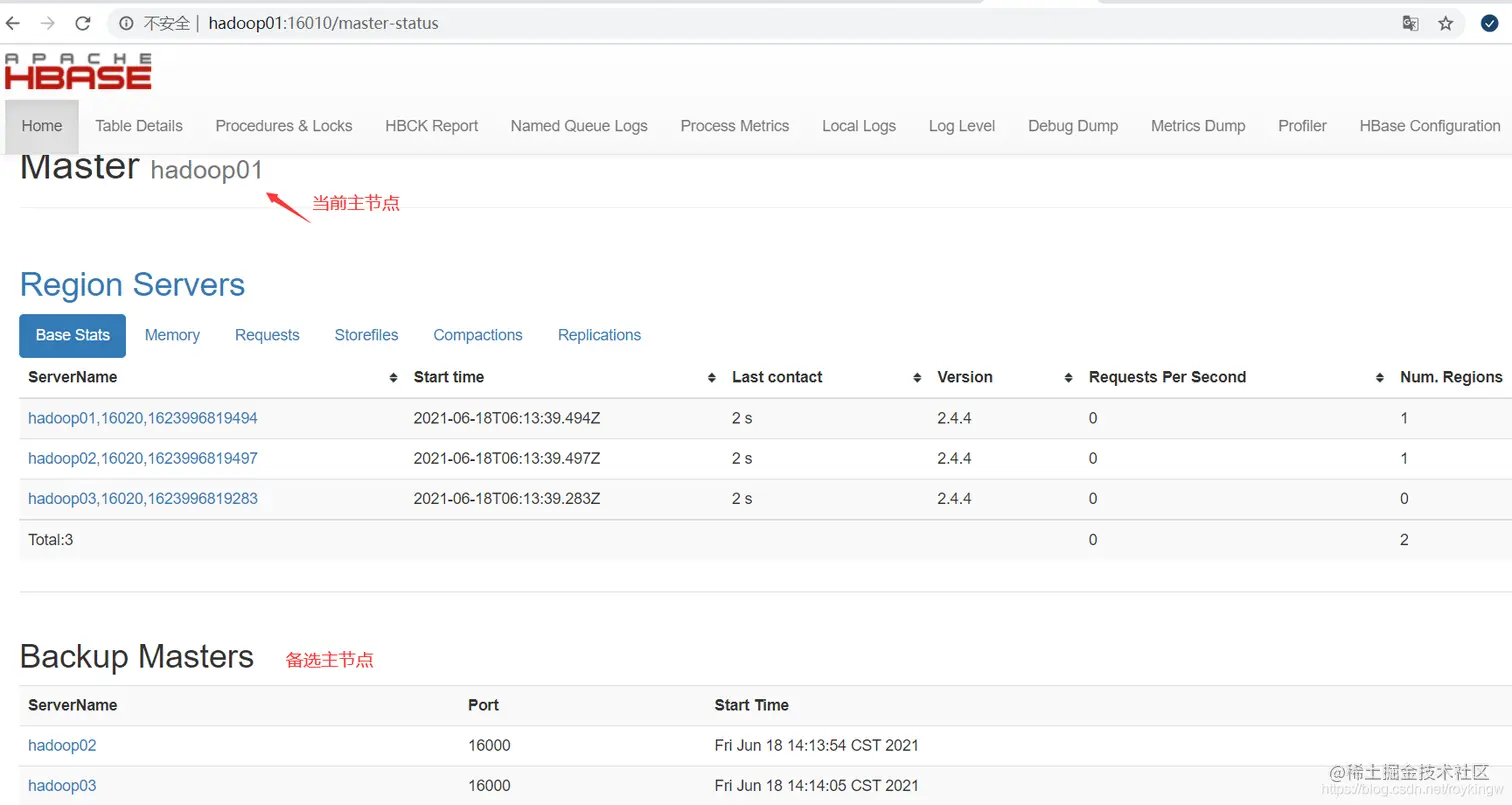This screenshot has height=805, width=1512.
Task: Click start time 2021-06-18T06:13:39.494Z cell
Action: 507,418
